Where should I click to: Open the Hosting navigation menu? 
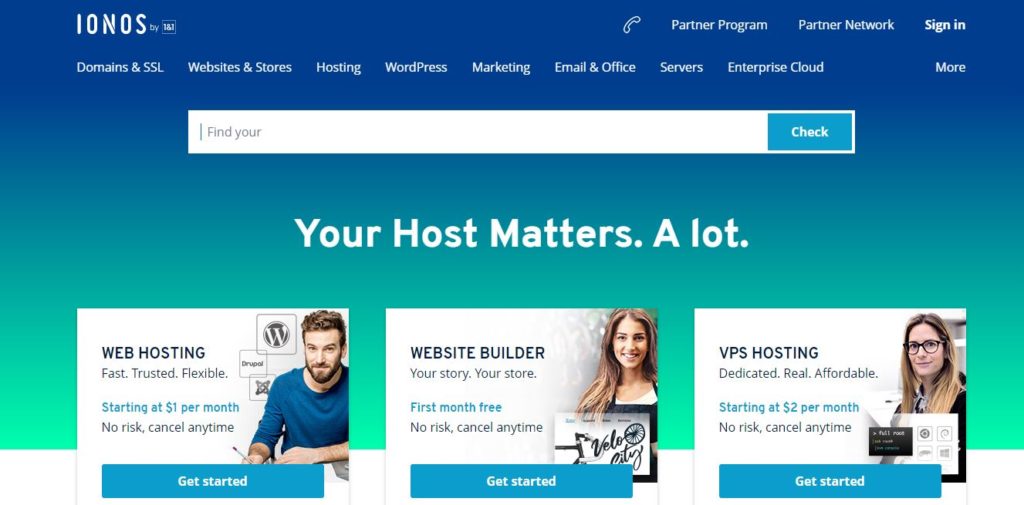338,67
